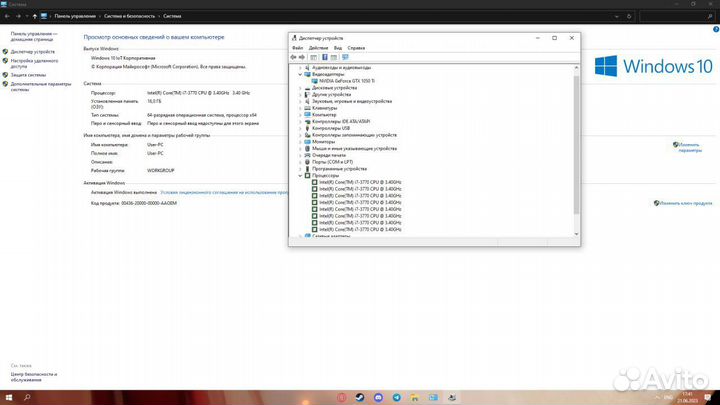
Task: Select Контроллеры IDE ATA/ATAPI category
Action: [x=341, y=122]
